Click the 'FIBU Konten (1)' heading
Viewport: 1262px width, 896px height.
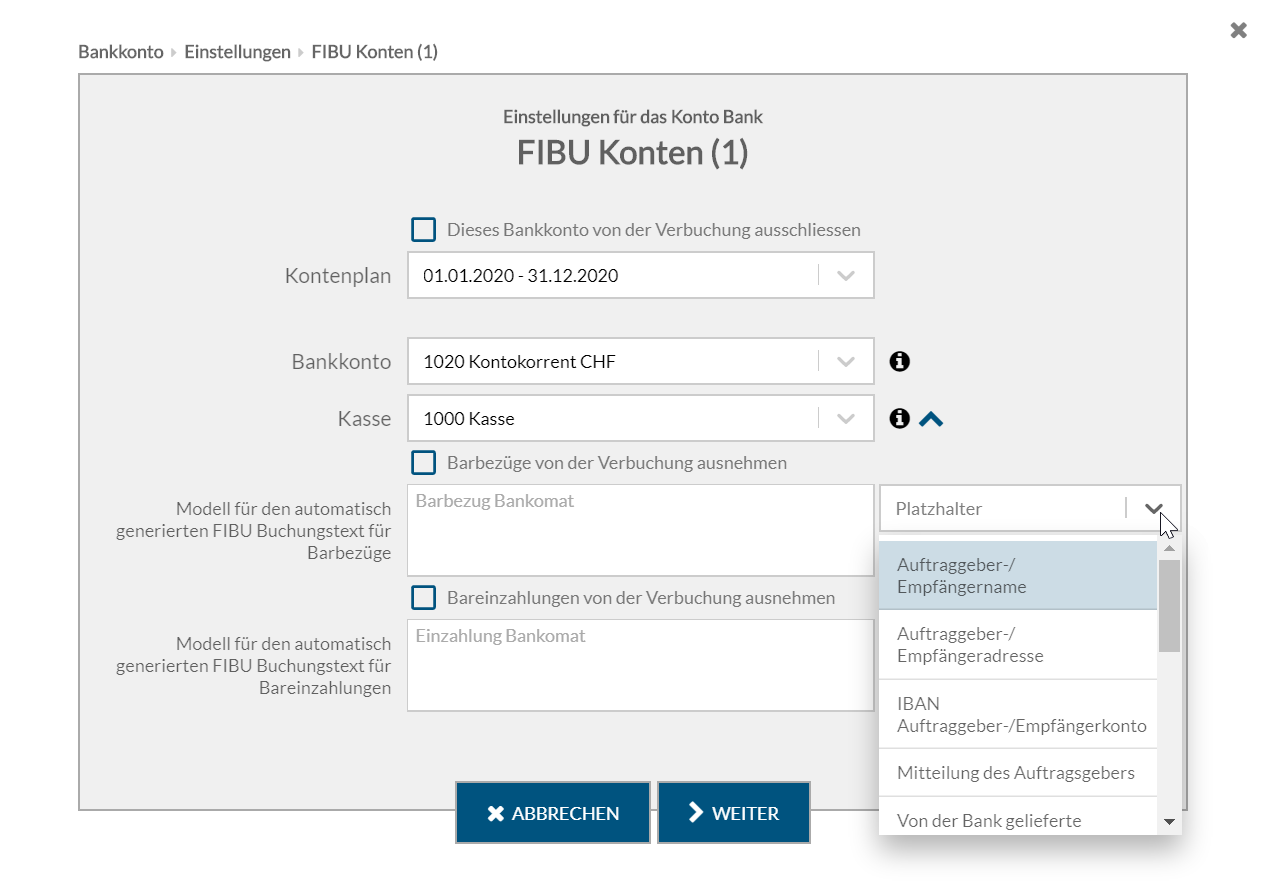pyautogui.click(x=633, y=153)
